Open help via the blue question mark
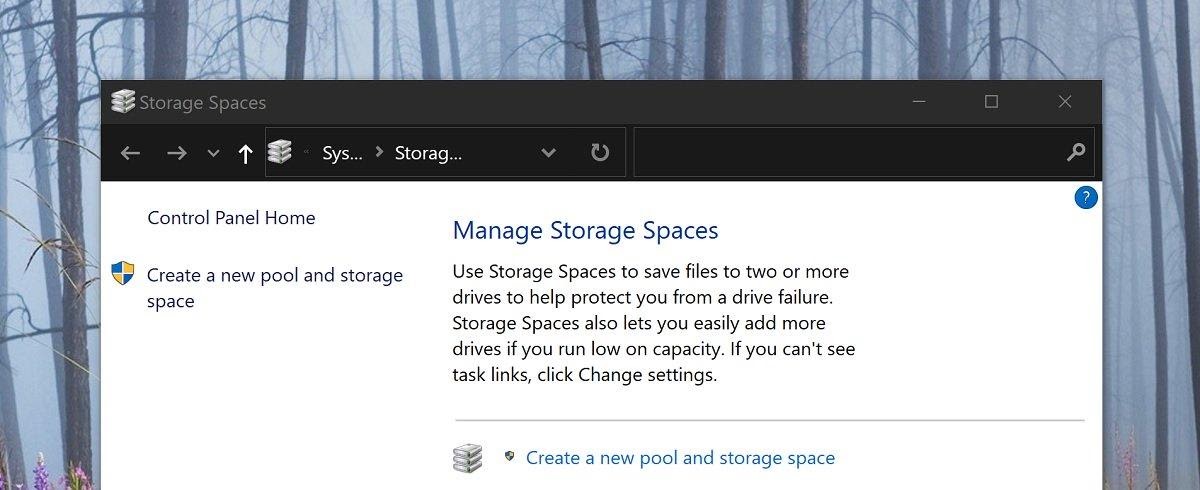Screen dimensions: 1200x490 [x=1086, y=198]
